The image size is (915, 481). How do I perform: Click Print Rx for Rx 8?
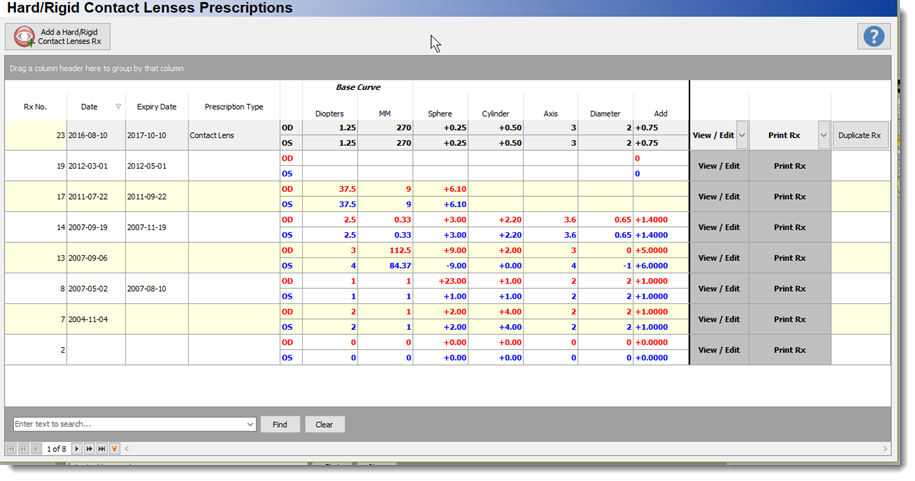pos(790,288)
